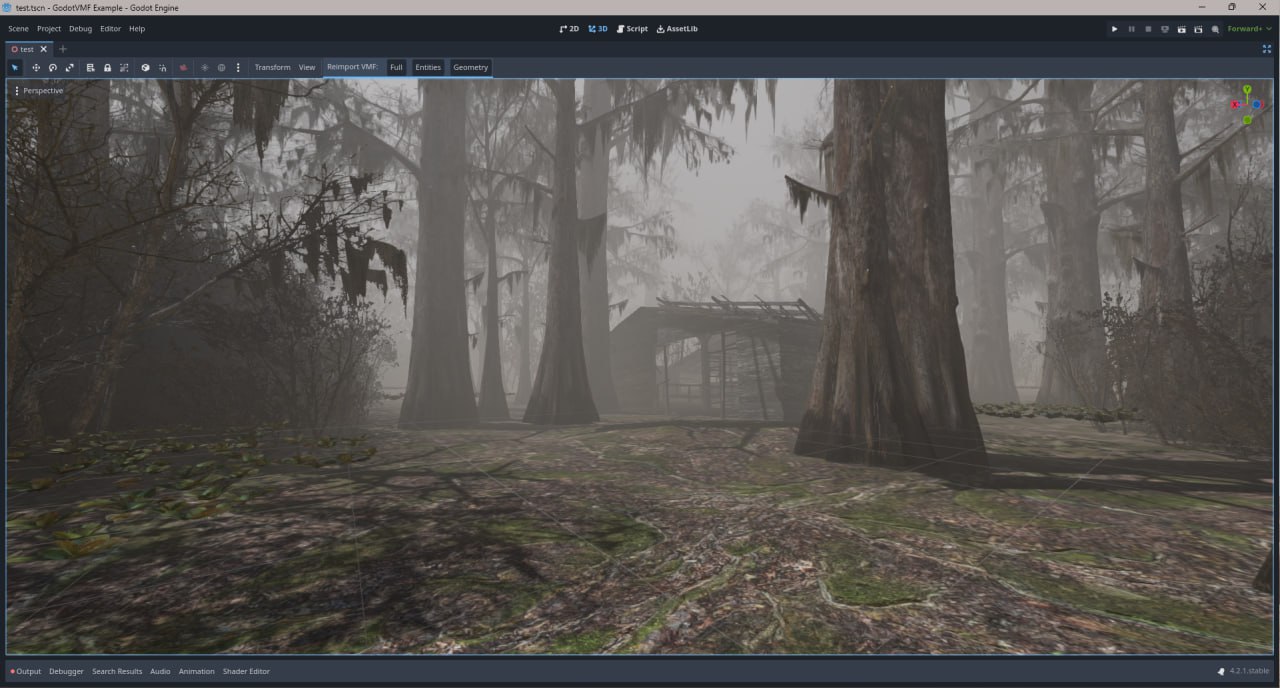Group the selected node's children
Screen dimensions: 1280x688
click(x=124, y=67)
